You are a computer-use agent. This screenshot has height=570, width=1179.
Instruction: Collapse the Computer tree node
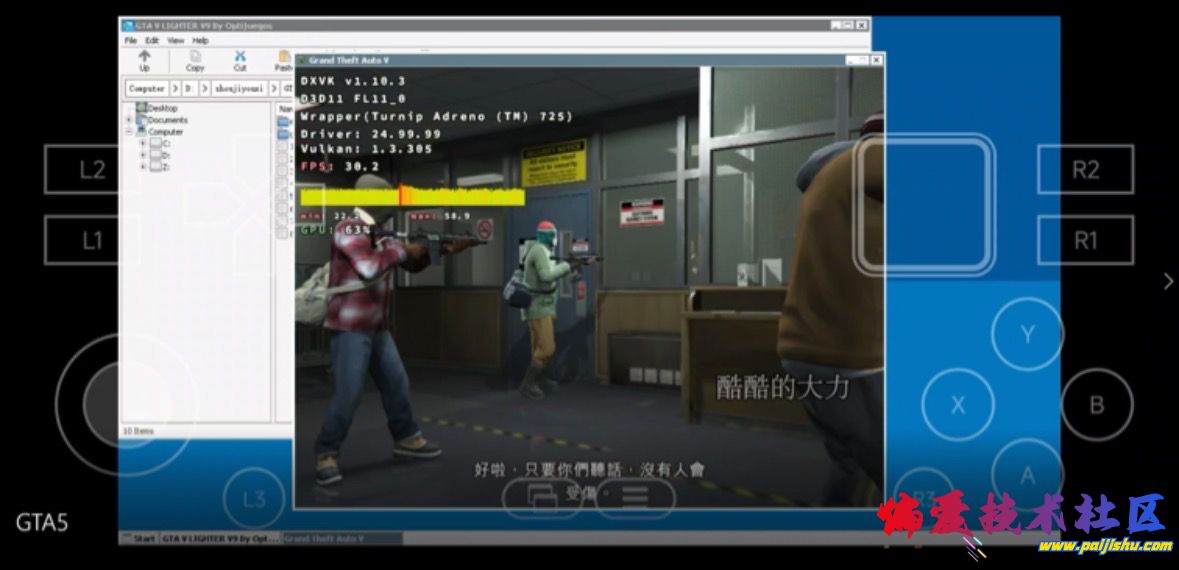(129, 131)
